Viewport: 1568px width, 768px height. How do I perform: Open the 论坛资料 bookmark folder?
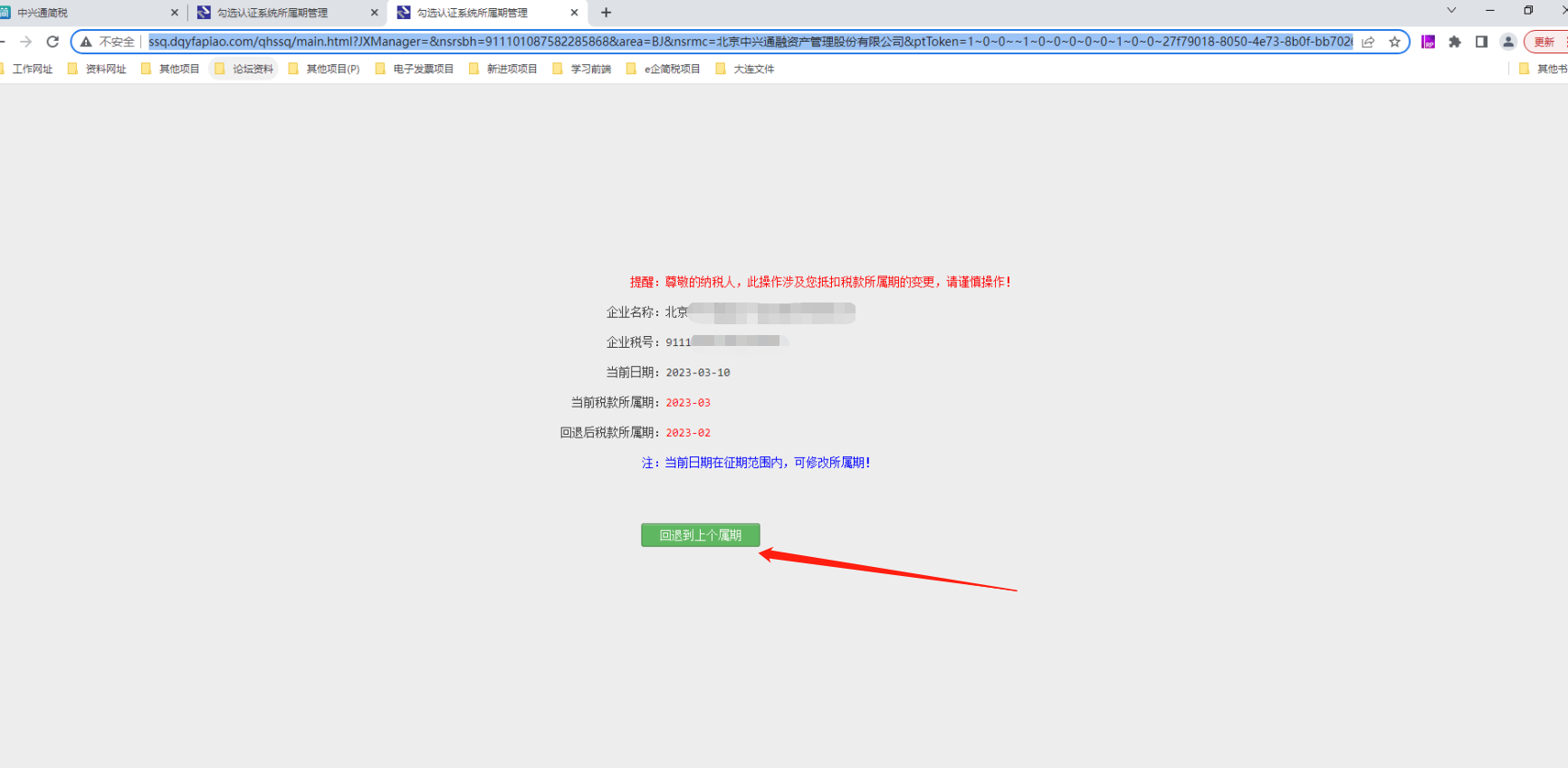click(x=244, y=69)
